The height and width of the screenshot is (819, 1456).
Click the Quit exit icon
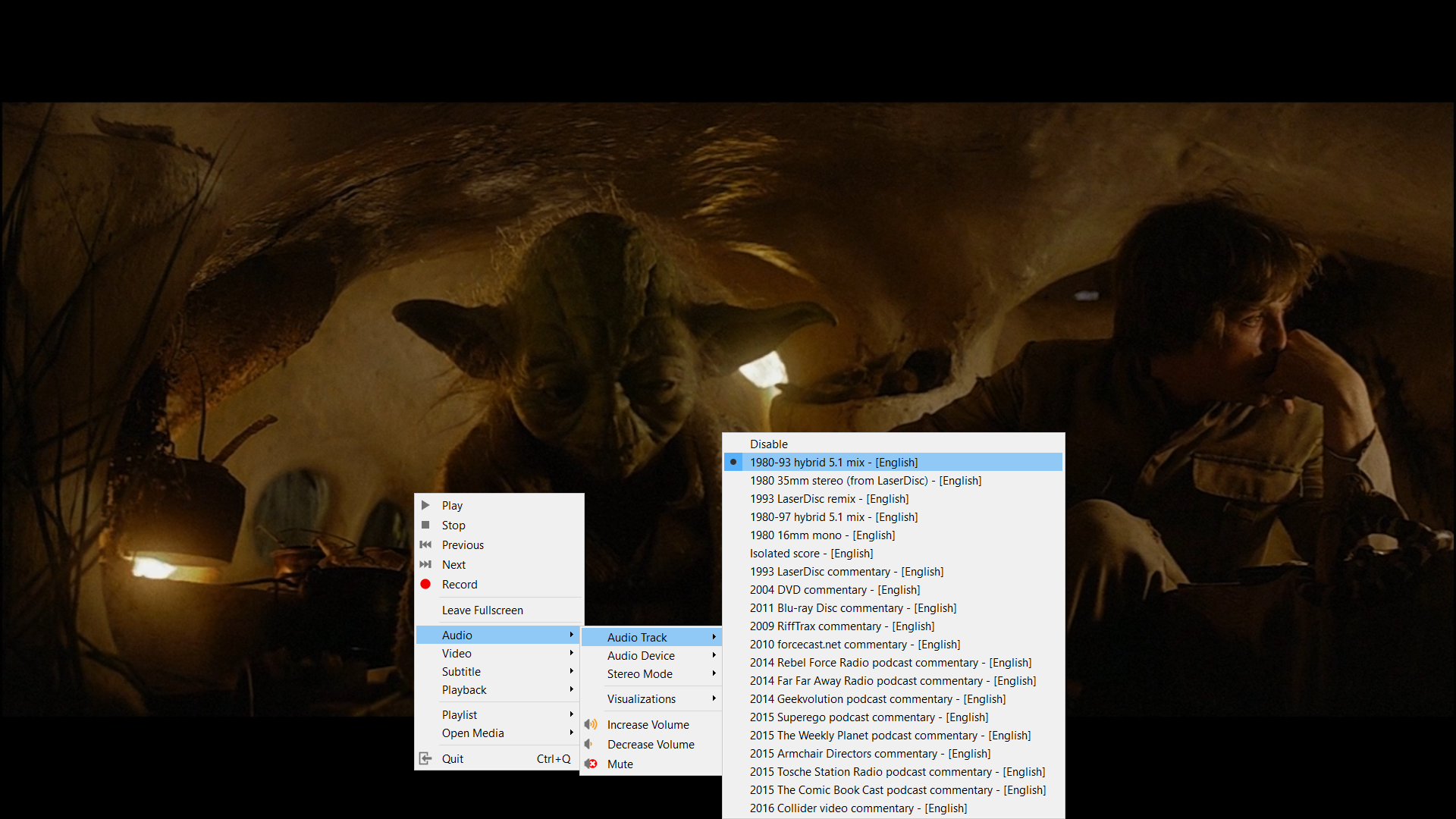tap(425, 758)
